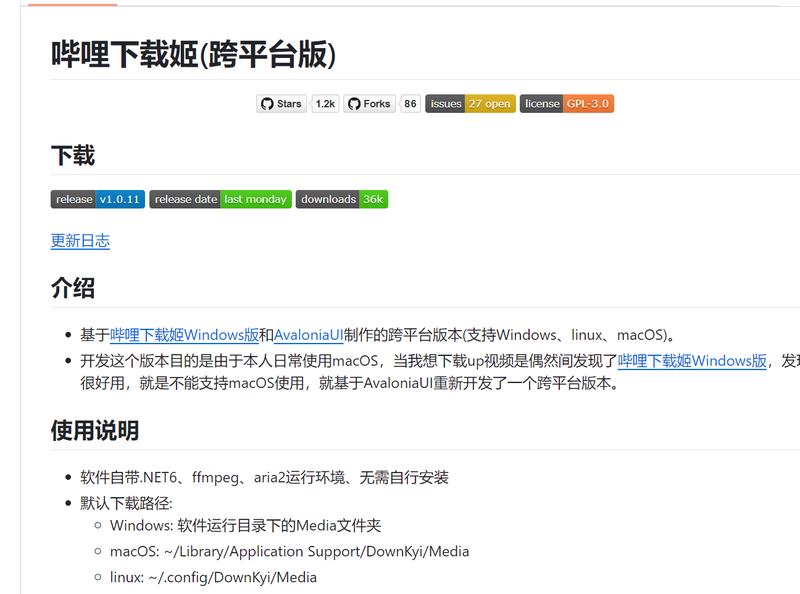
Task: Click the release date last monday badge
Action: click(220, 199)
